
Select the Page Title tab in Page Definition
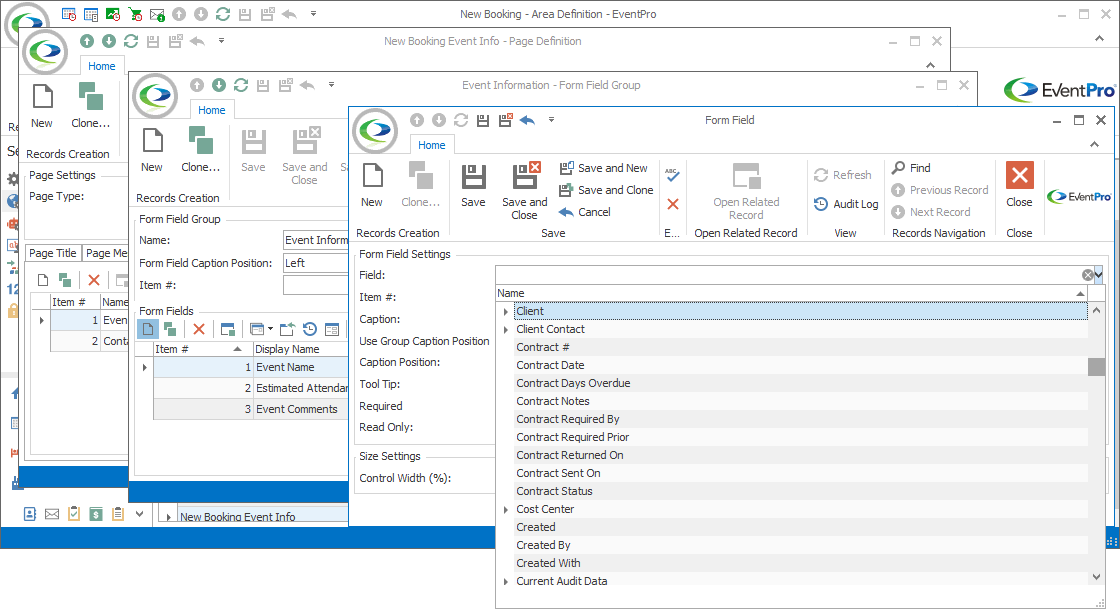pos(53,253)
